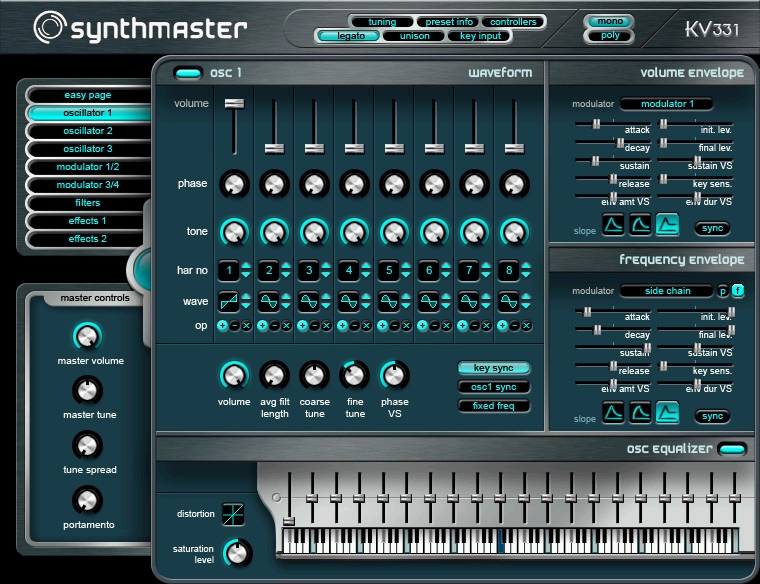
Task: Click the master tune knob
Action: click(x=87, y=391)
